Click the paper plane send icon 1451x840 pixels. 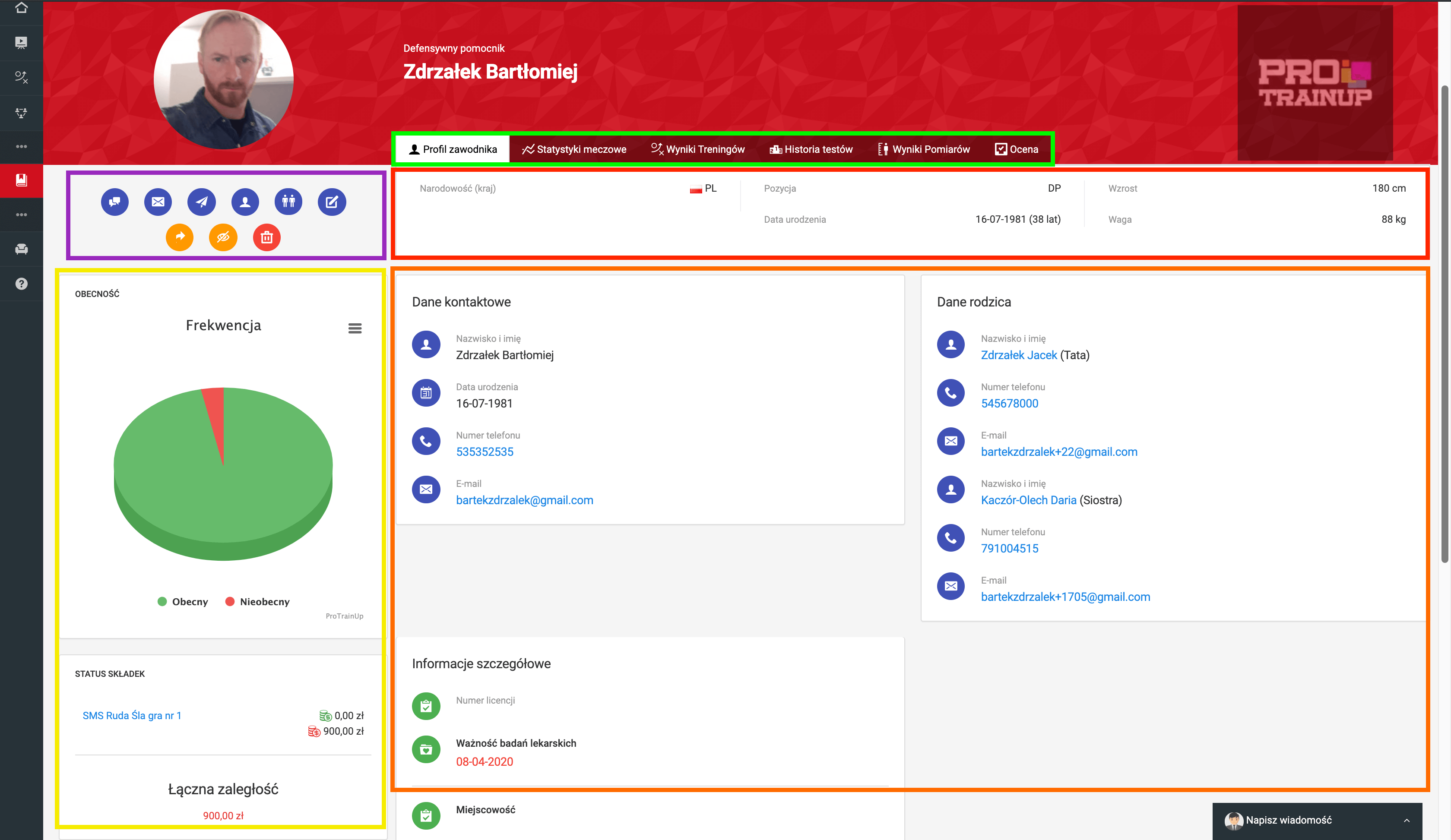tap(202, 202)
